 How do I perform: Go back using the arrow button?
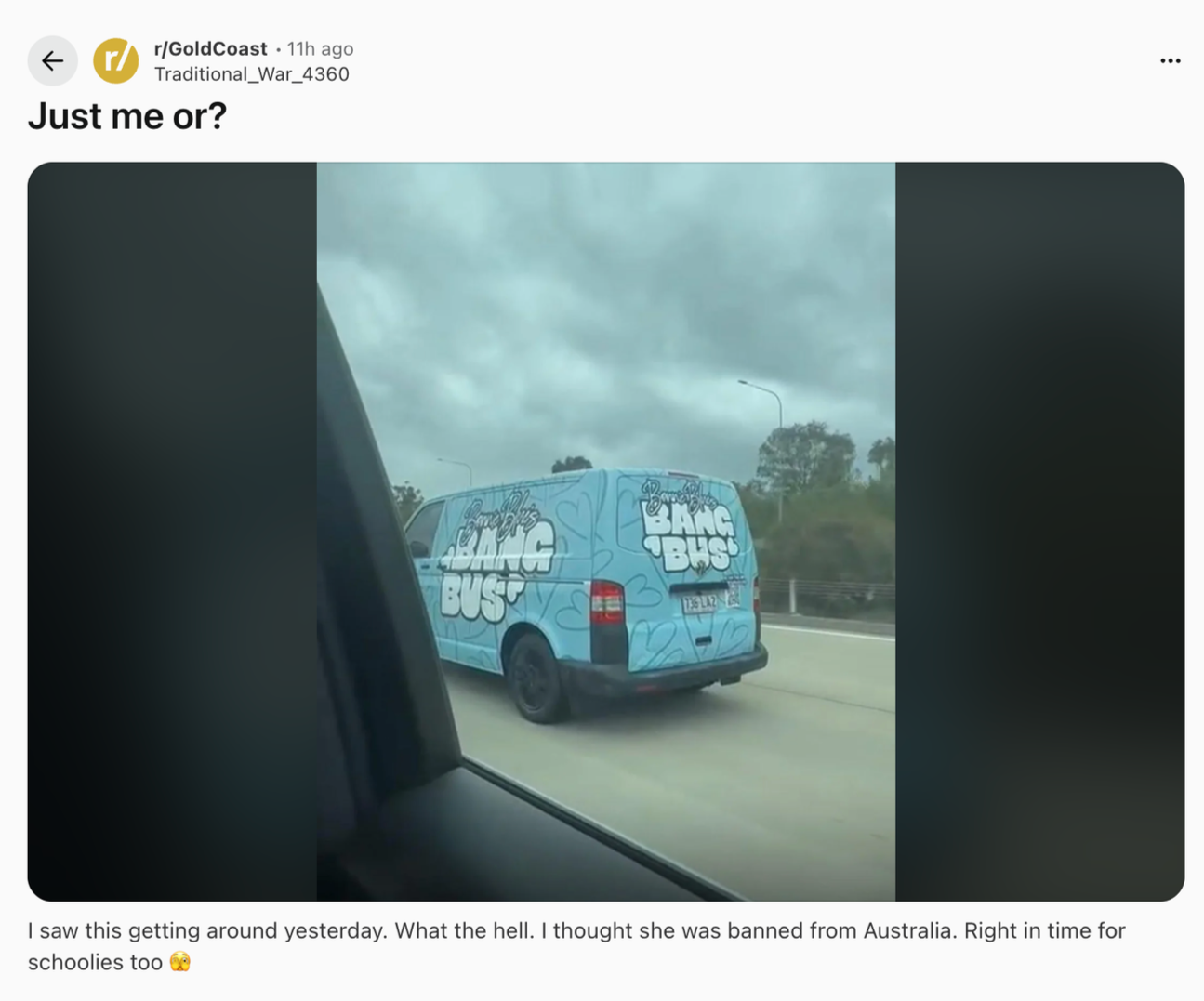(52, 61)
